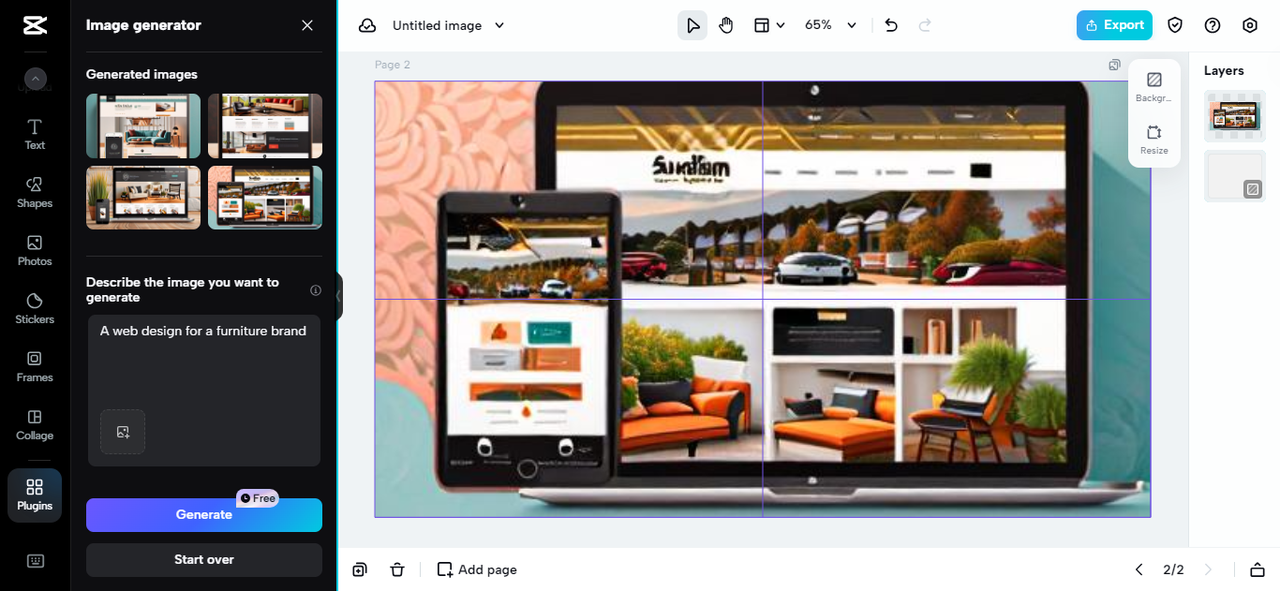Open the Background option
Screen dimensions: 1280x591
pyautogui.click(x=1154, y=87)
